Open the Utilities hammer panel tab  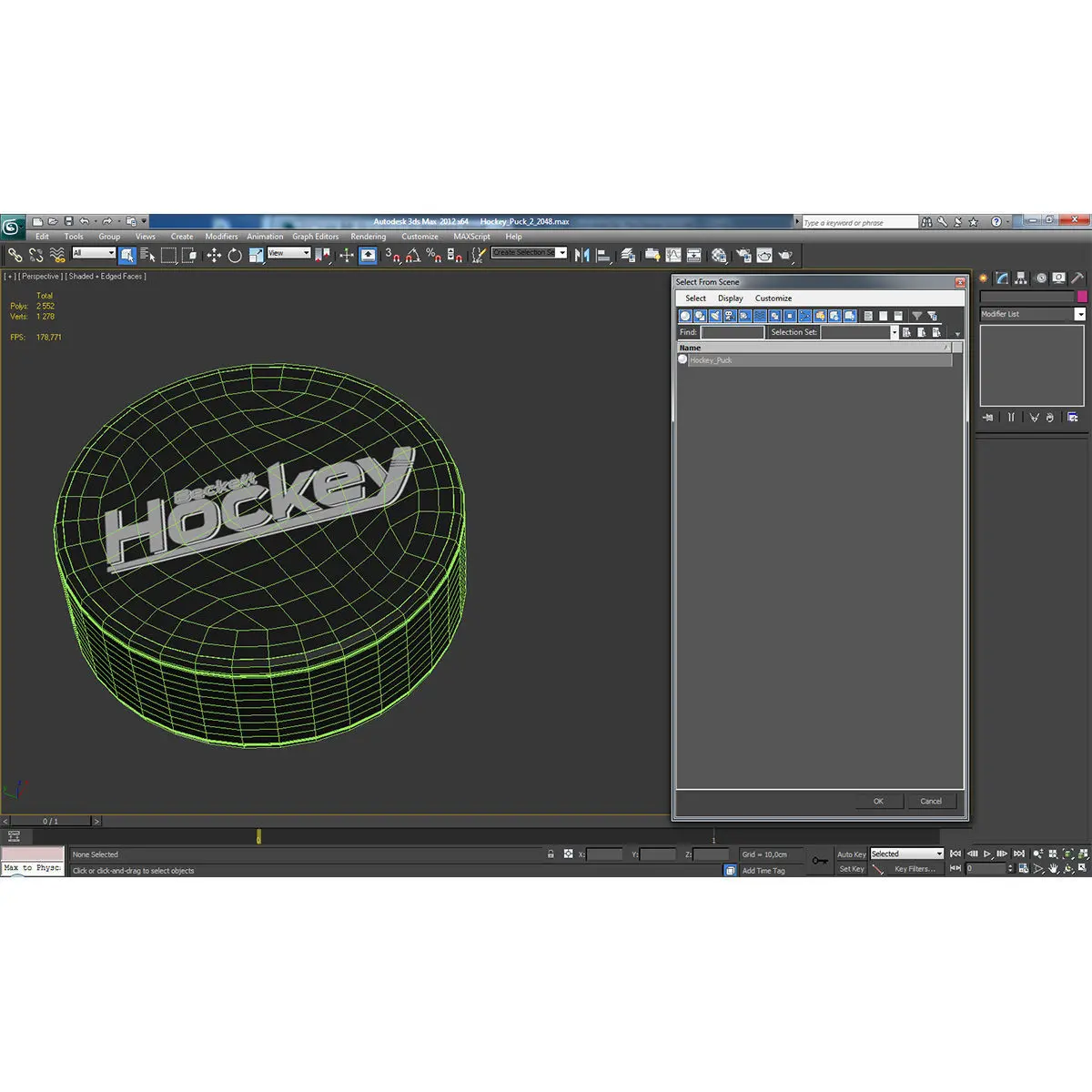(1077, 278)
